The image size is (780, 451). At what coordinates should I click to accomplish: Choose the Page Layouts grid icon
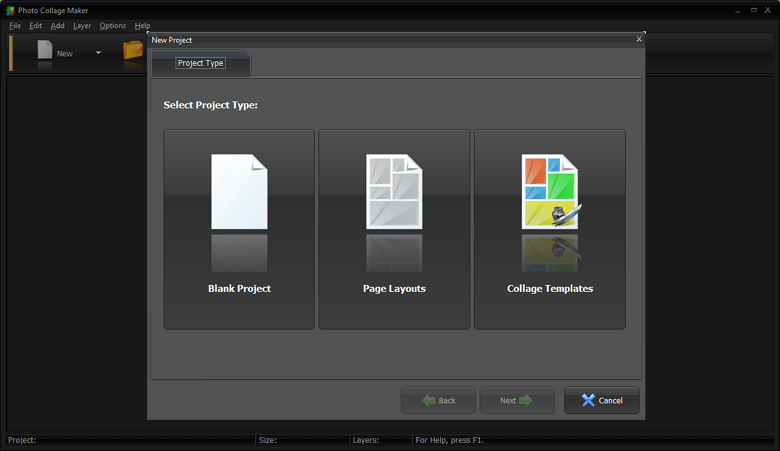(394, 191)
